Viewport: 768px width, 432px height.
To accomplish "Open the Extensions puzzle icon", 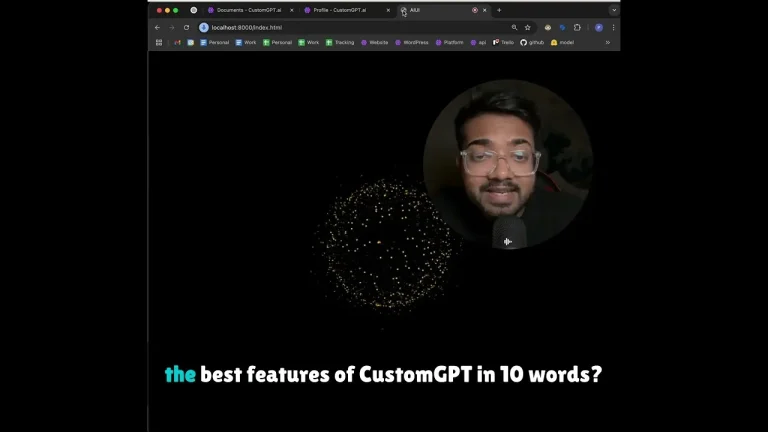I will point(577,27).
